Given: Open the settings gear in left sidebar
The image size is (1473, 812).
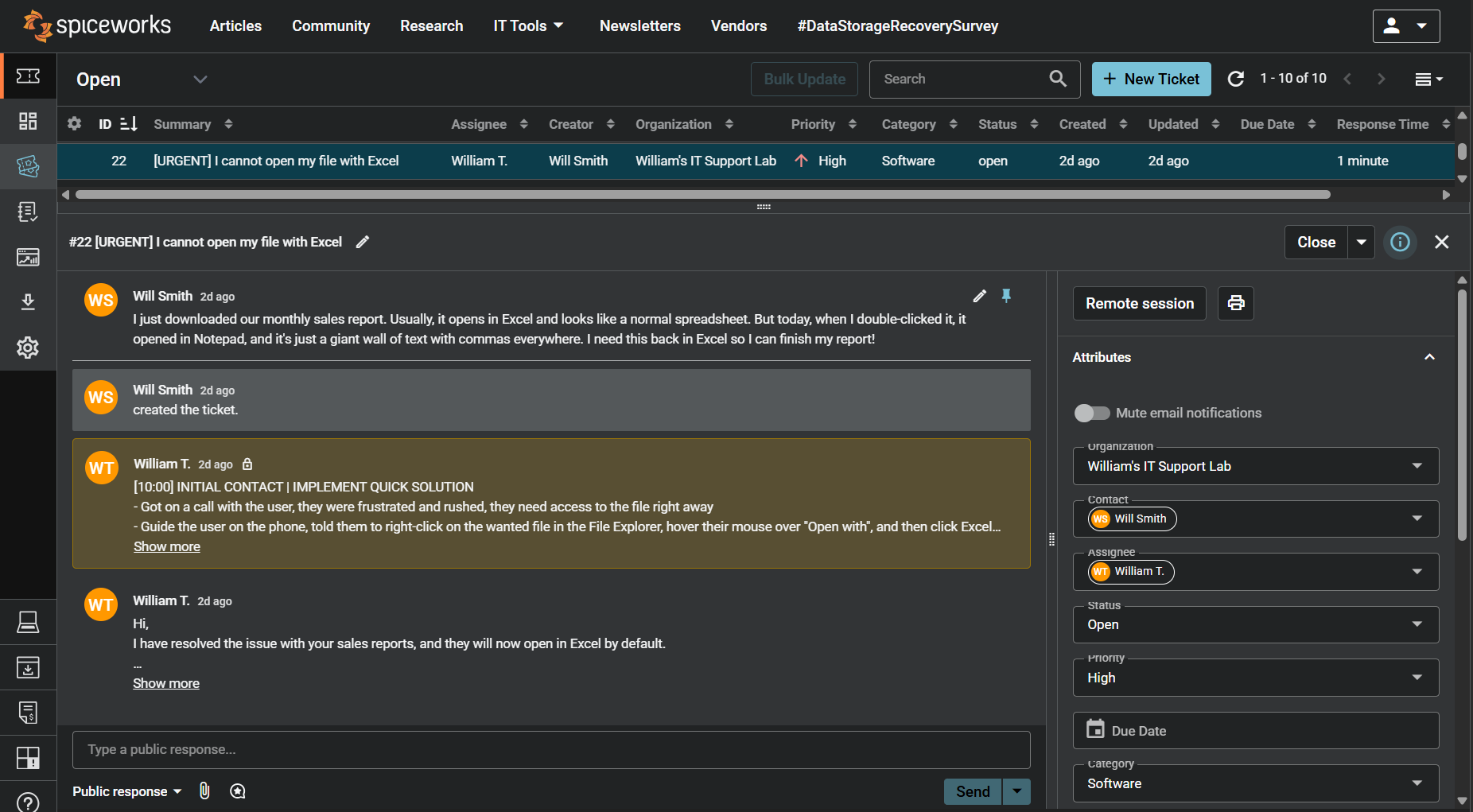Looking at the screenshot, I should 28,348.
